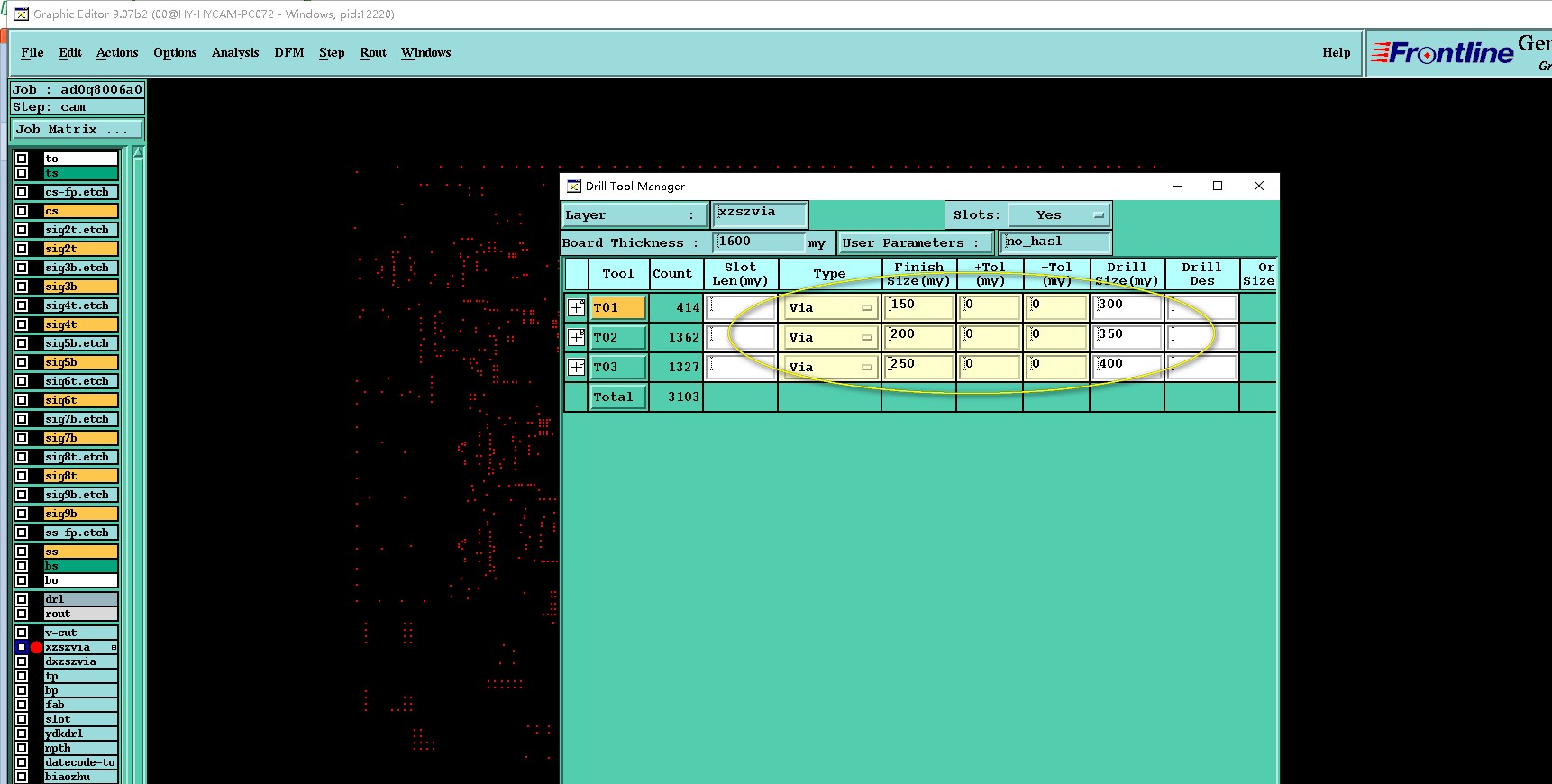Viewport: 1552px width, 784px height.
Task: Click Graphic Editor title bar icon
Action: pos(22,14)
